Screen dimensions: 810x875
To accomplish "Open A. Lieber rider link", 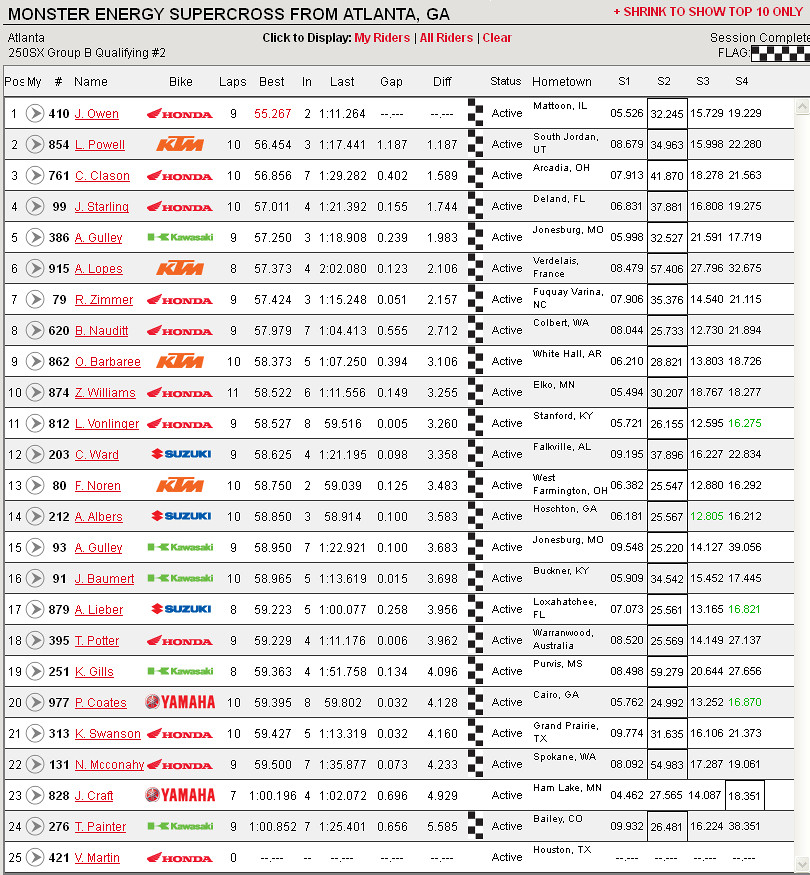I will pos(99,609).
